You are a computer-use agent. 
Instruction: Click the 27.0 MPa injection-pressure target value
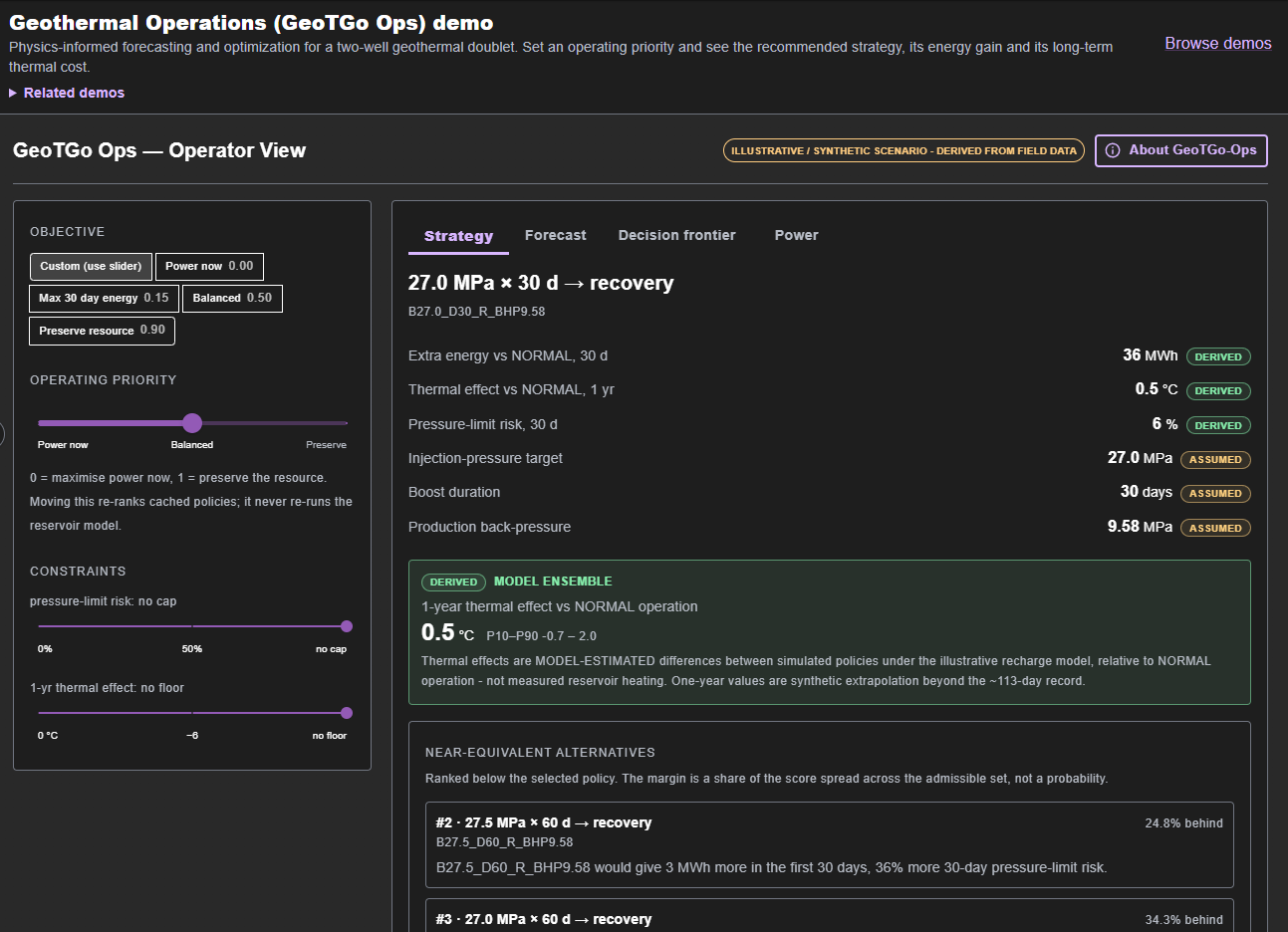coord(1140,458)
